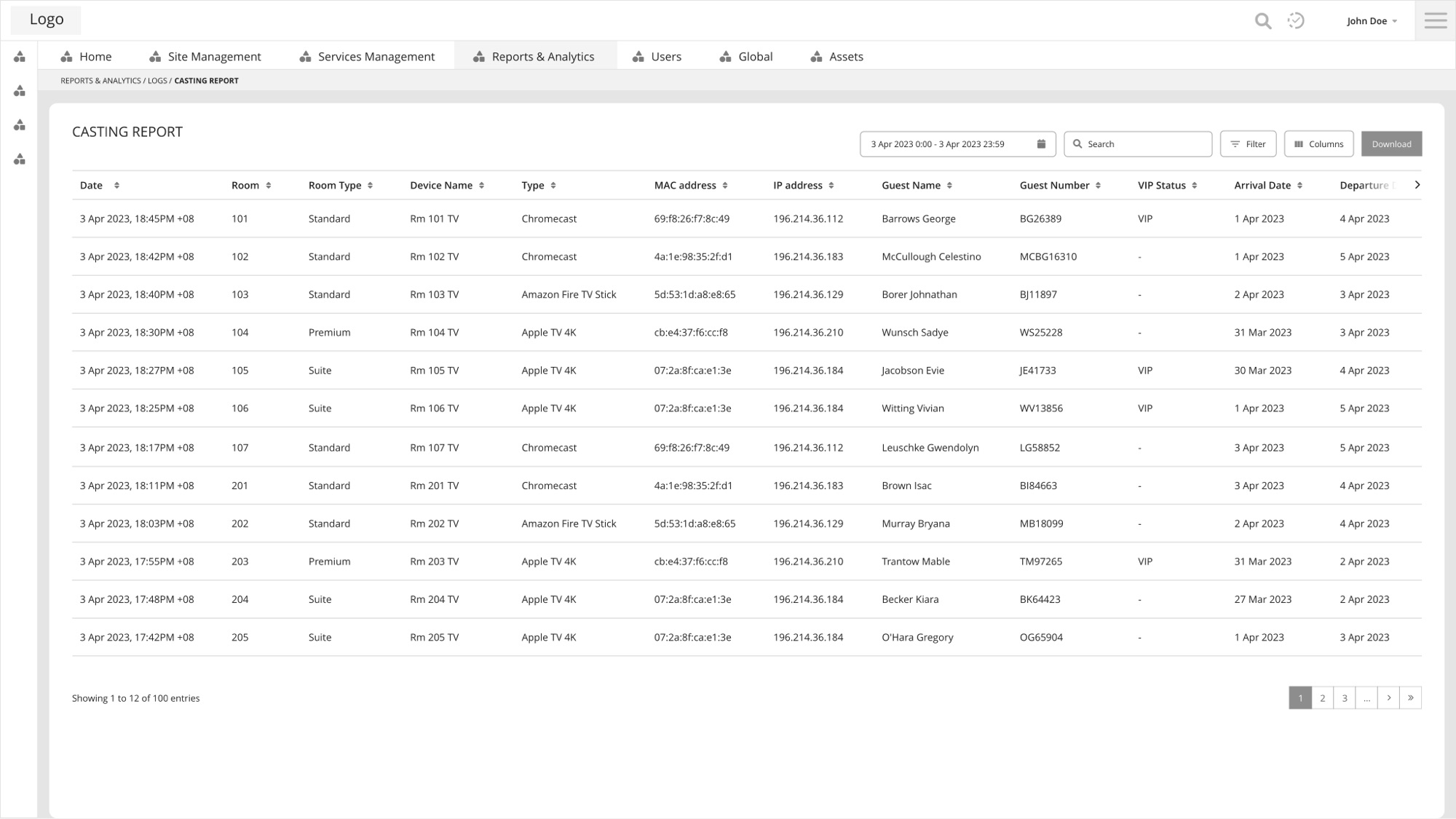Viewport: 1456px width, 819px height.
Task: Open the Home tab
Action: 86,57
